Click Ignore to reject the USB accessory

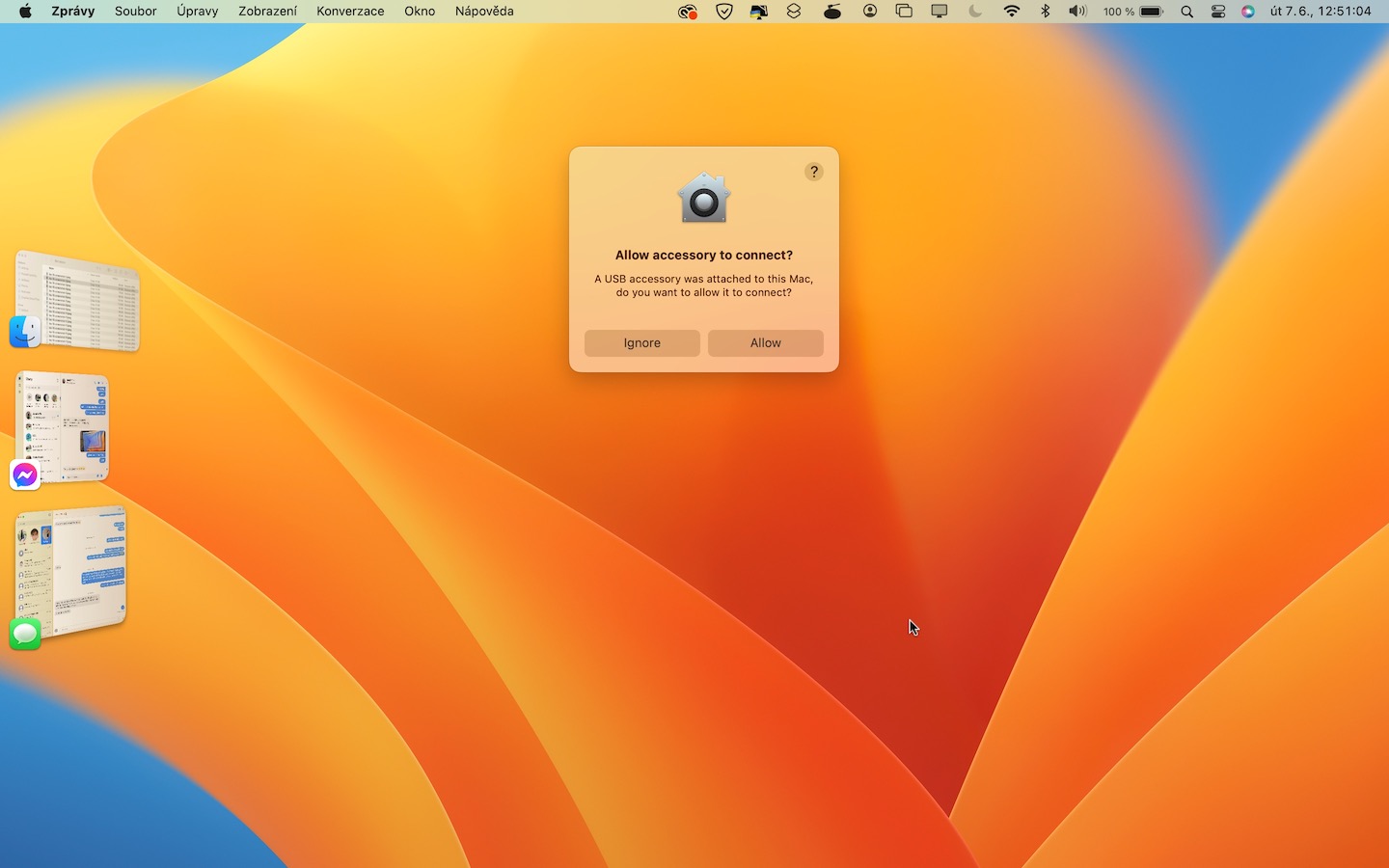[642, 343]
